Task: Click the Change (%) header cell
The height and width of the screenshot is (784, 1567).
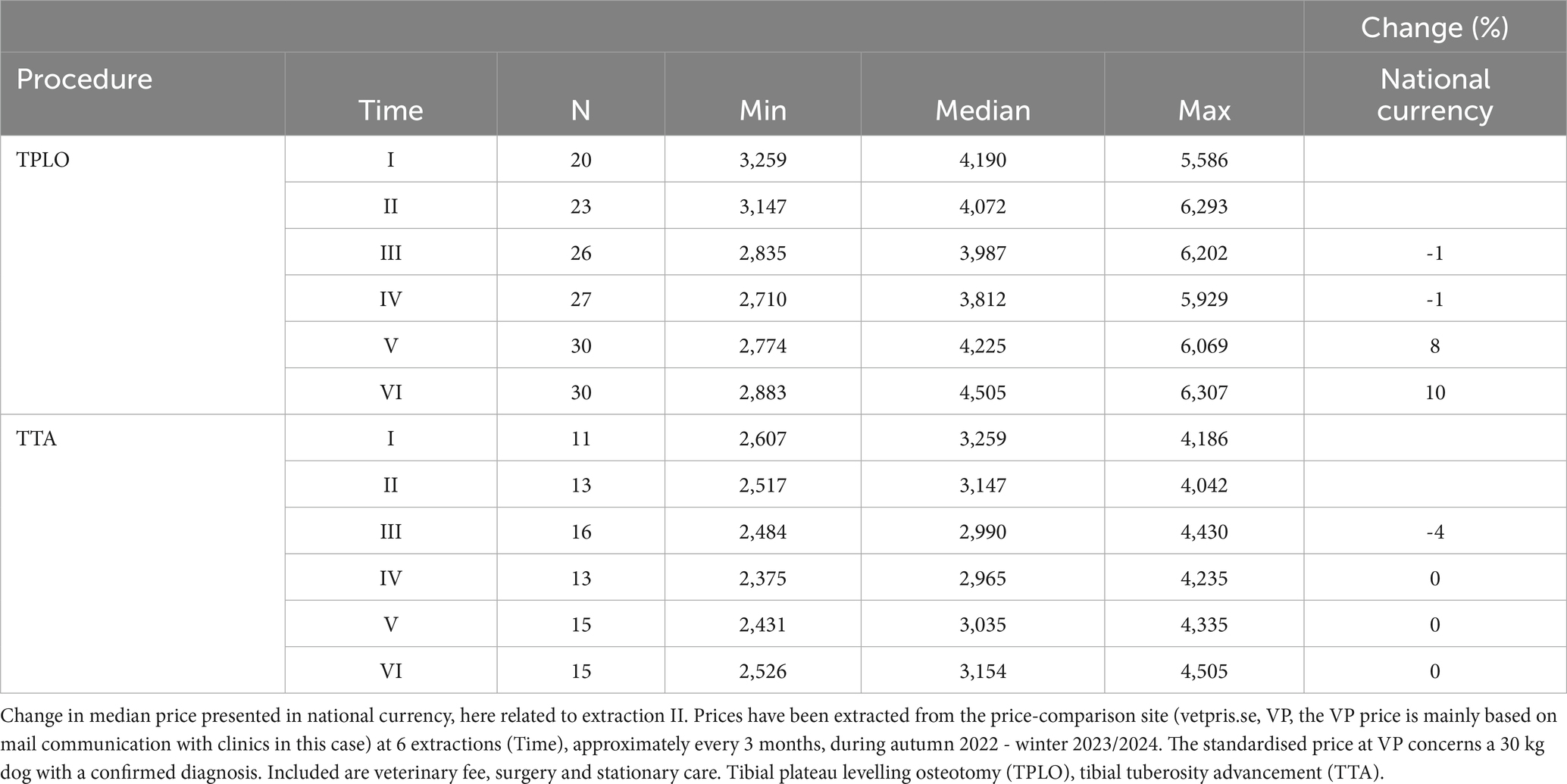Action: coord(1434,28)
